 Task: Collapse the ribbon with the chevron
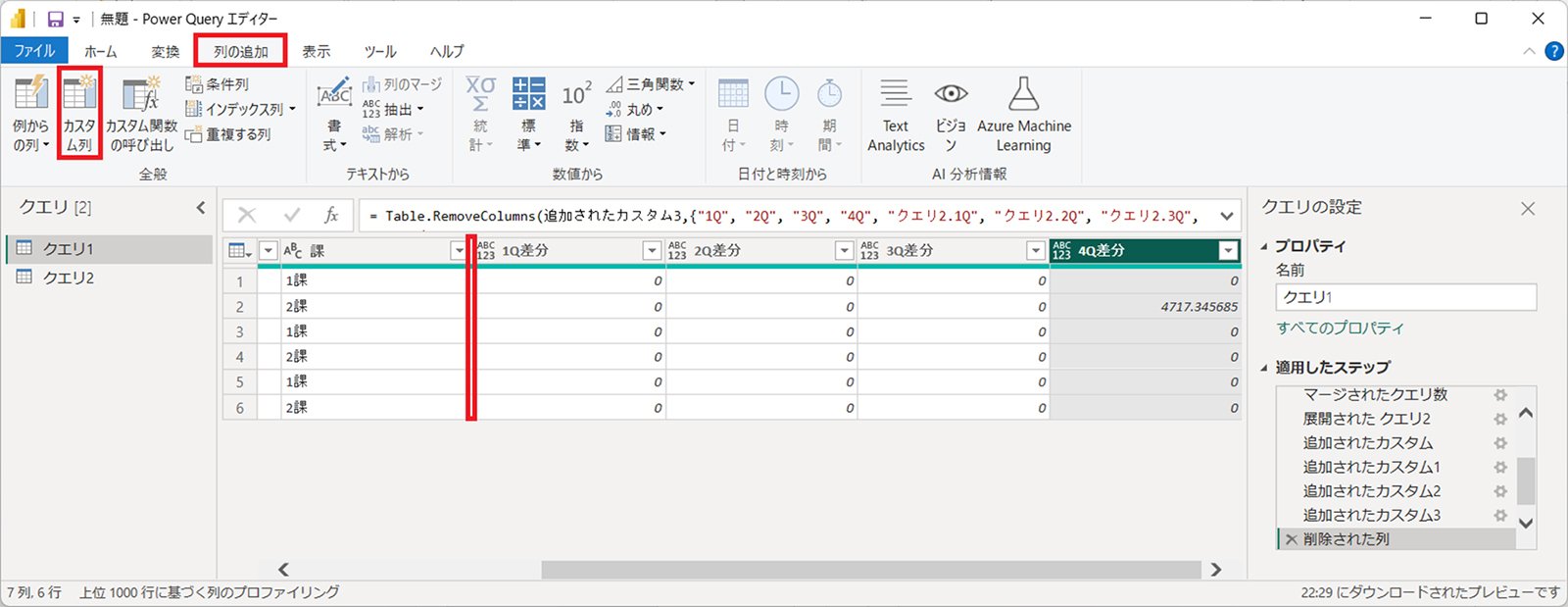[x=1529, y=51]
